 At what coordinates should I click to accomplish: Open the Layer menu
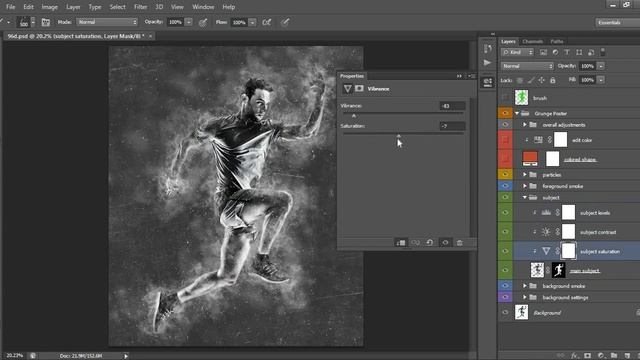point(73,7)
